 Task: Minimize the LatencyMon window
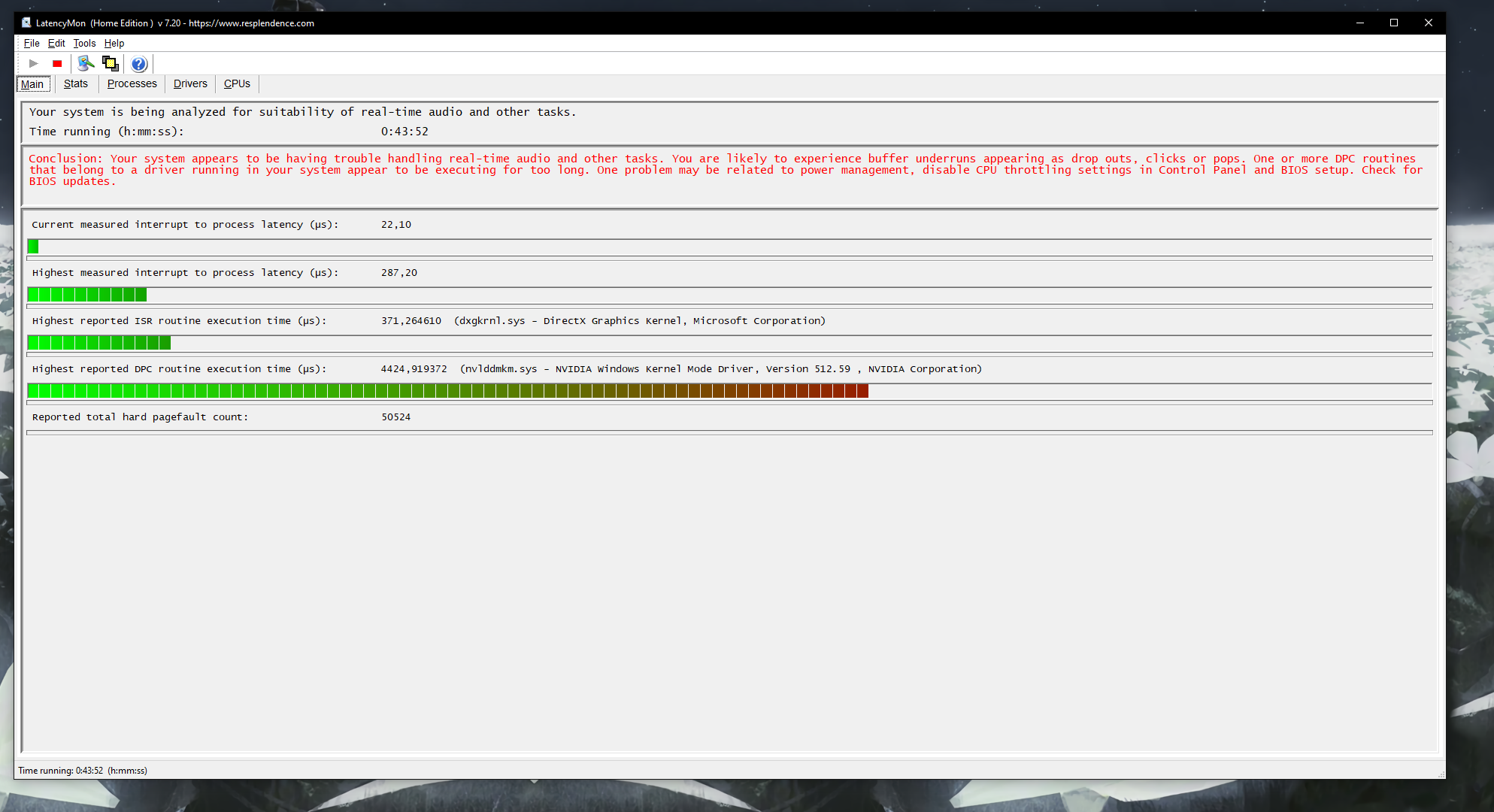click(1359, 23)
